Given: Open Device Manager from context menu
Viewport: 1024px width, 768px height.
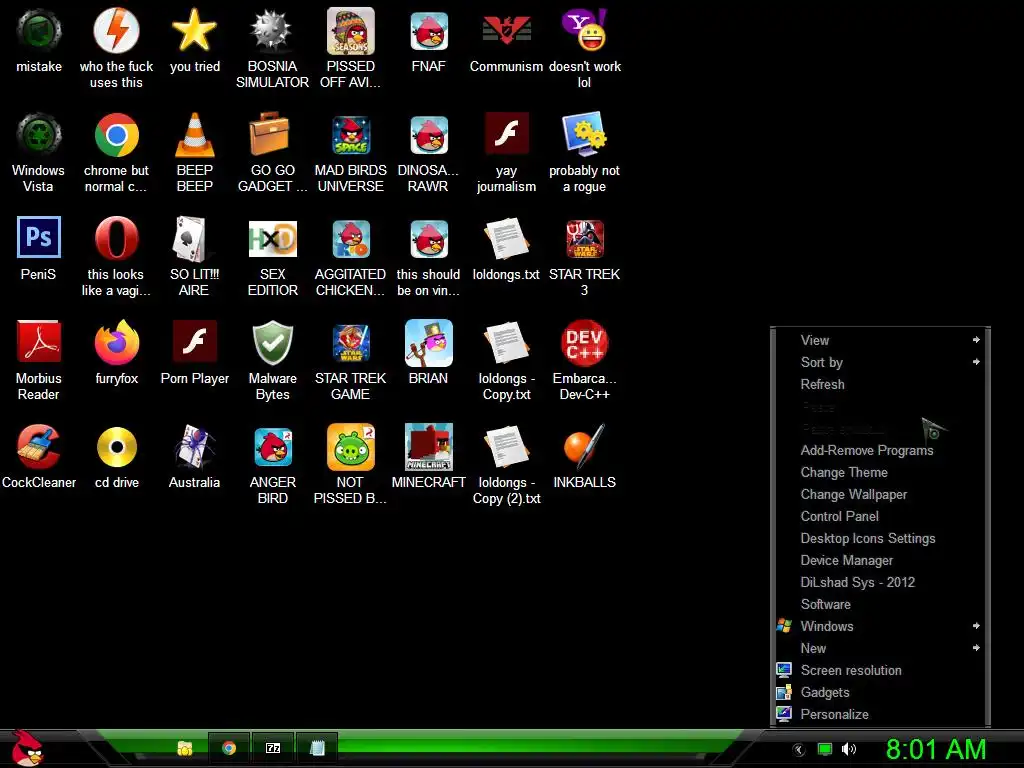Looking at the screenshot, I should click(880, 560).
